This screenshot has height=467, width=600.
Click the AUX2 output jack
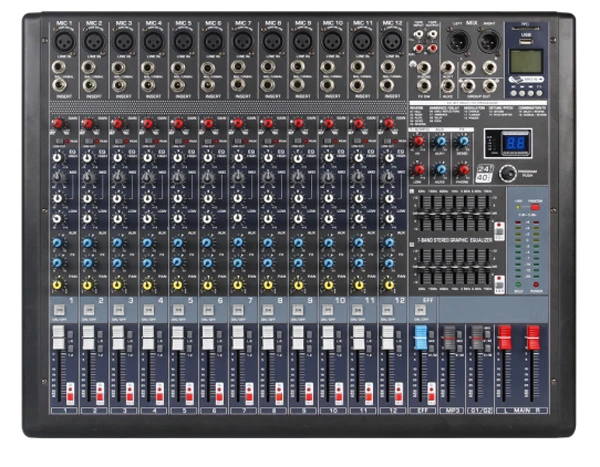click(x=447, y=86)
